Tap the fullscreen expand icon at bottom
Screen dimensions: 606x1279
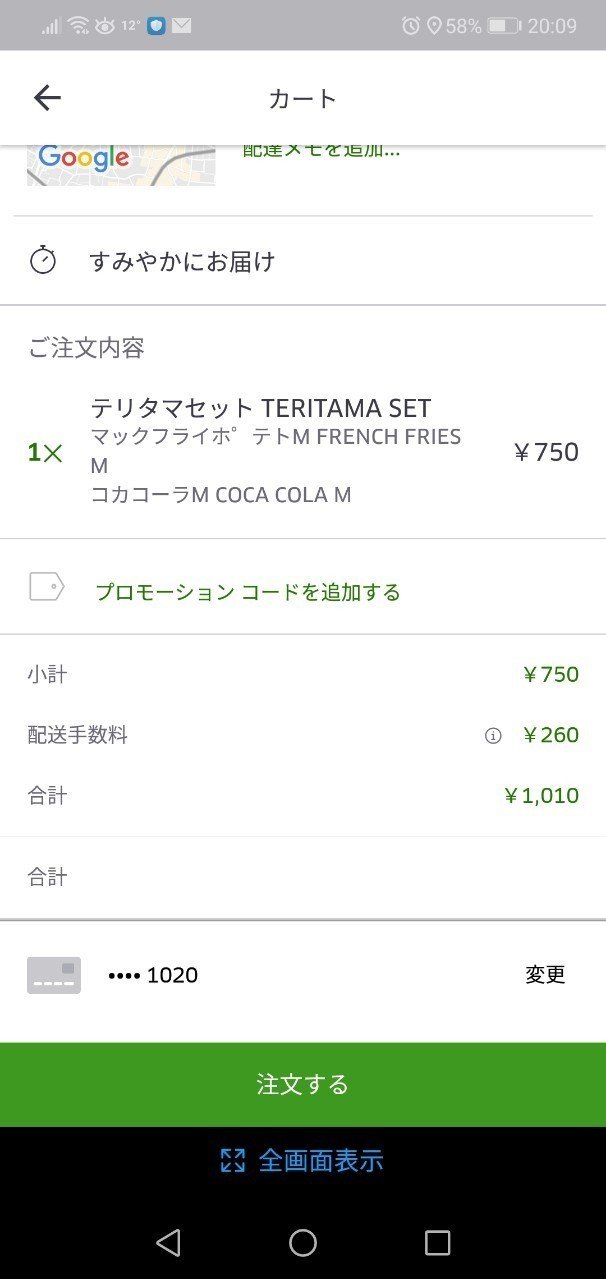coord(233,1160)
